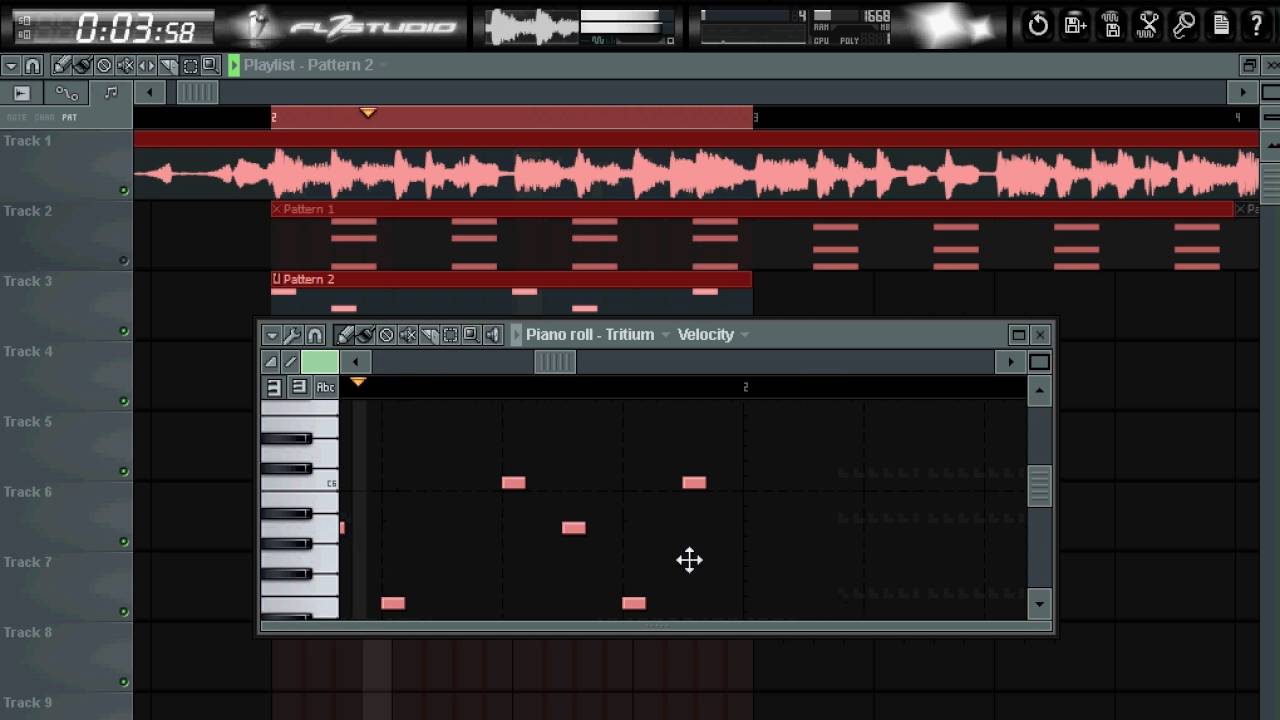Click the Pattern 2 clip title bar
Image resolution: width=1280 pixels, height=720 pixels.
coord(511,279)
